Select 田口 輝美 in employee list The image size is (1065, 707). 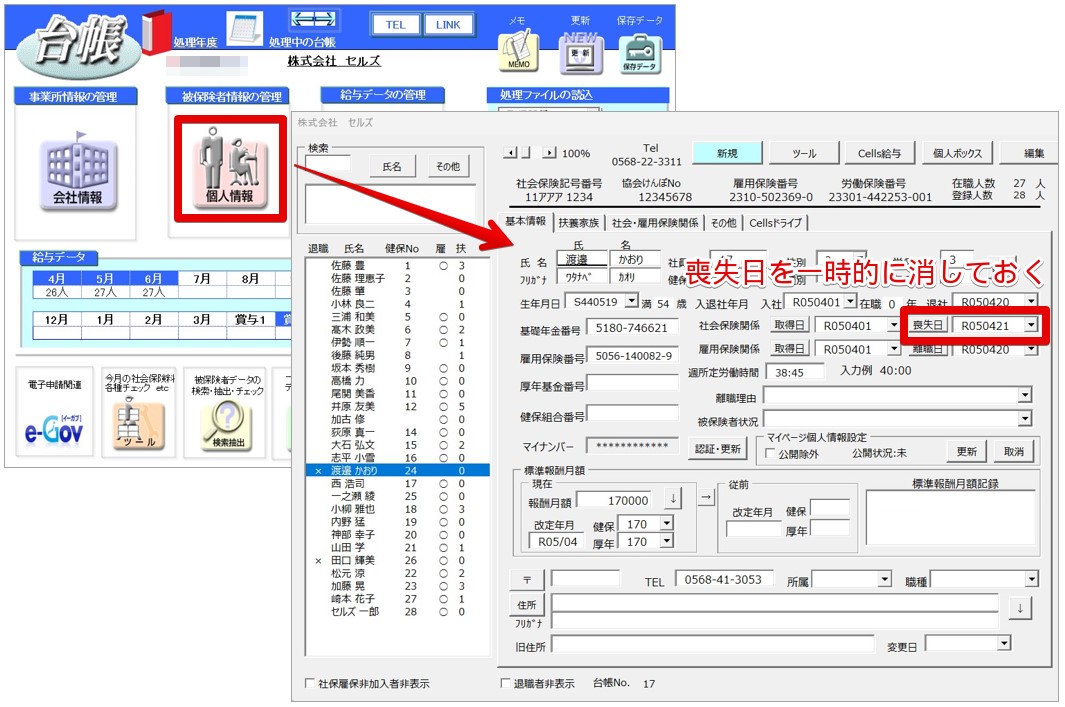pyautogui.click(x=398, y=560)
